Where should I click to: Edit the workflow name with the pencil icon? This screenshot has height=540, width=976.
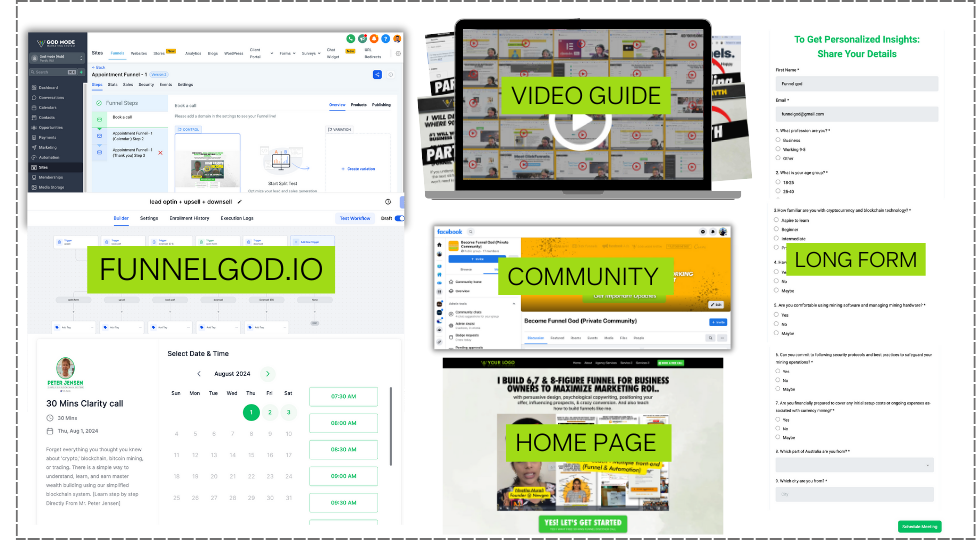(240, 202)
